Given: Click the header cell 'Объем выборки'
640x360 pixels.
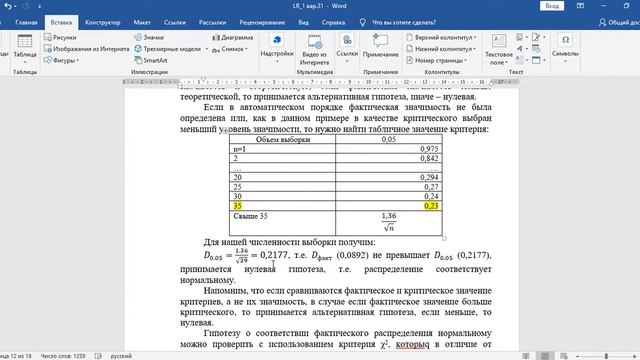Looking at the screenshot, I should (x=282, y=139).
